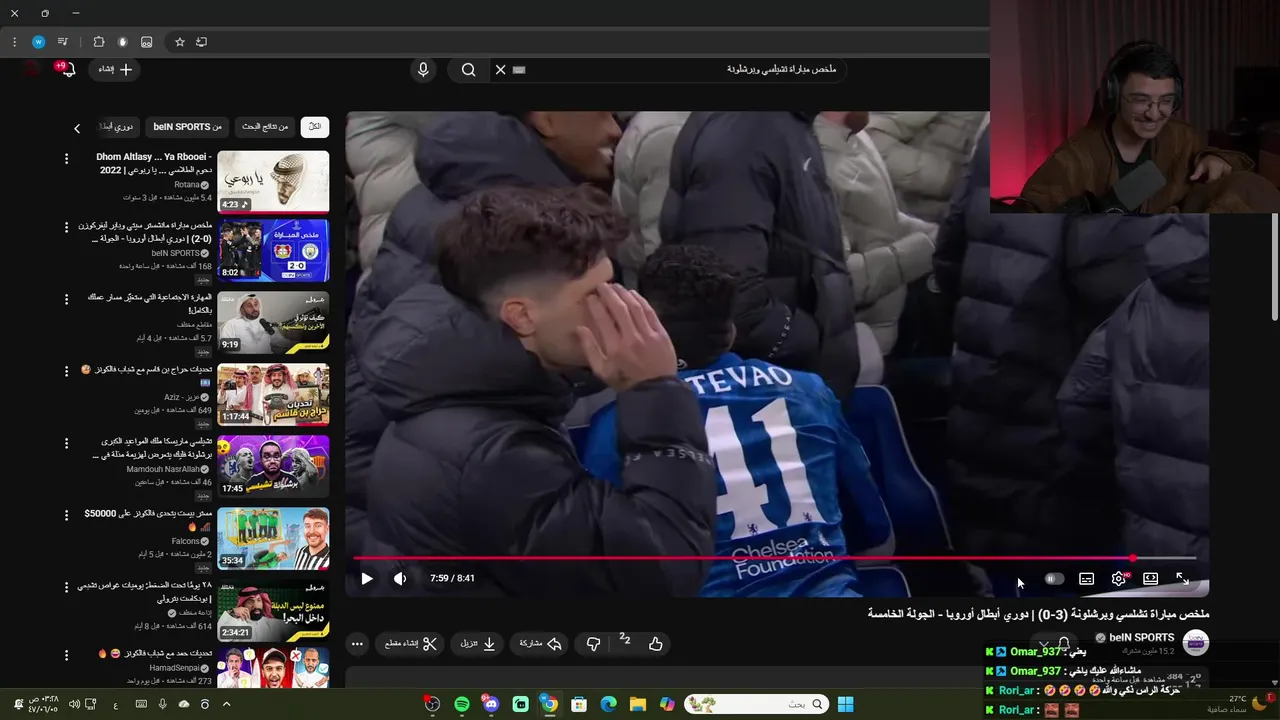Click the taskbar search box
The height and width of the screenshot is (720, 1280).
coord(755,704)
